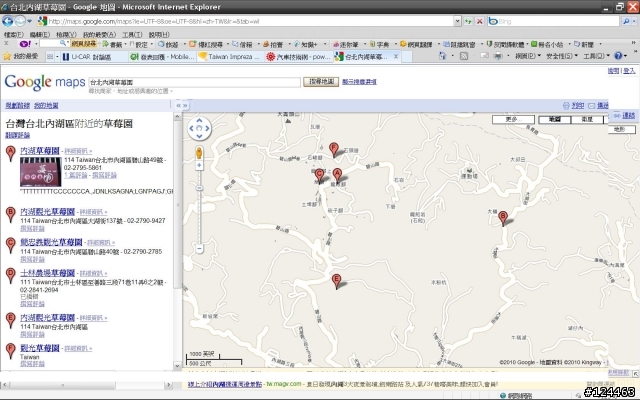
Task: Click the RSS feeds icon
Action: pos(464,56)
